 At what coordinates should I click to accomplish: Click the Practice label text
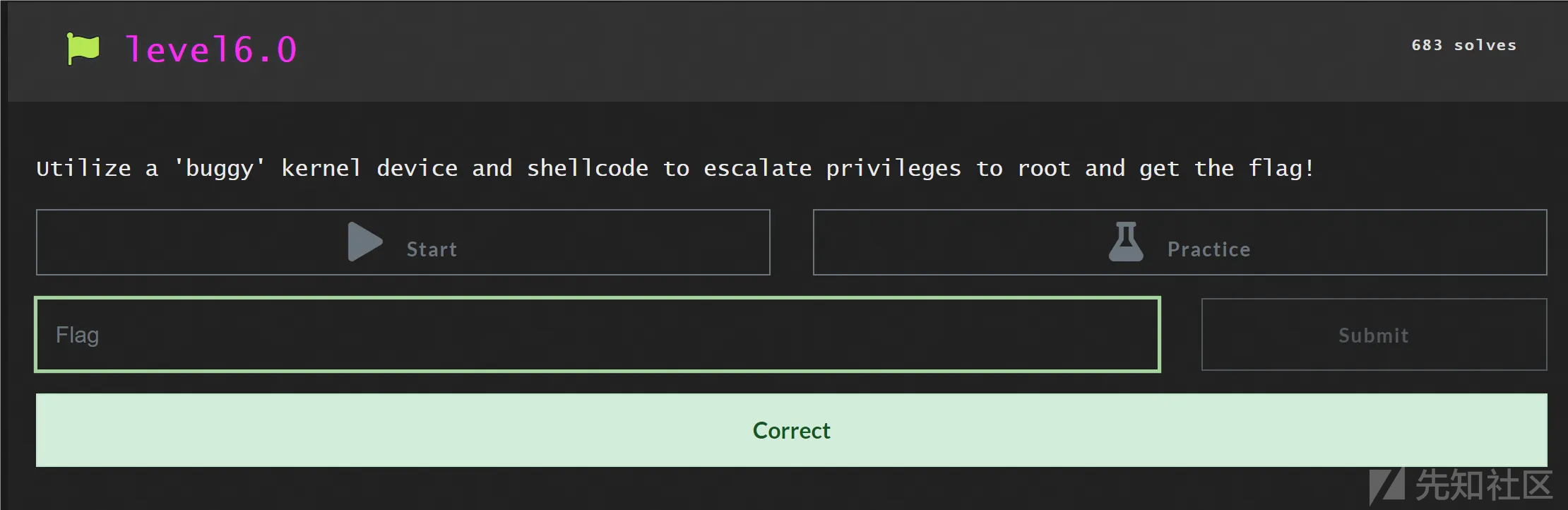pyautogui.click(x=1208, y=249)
